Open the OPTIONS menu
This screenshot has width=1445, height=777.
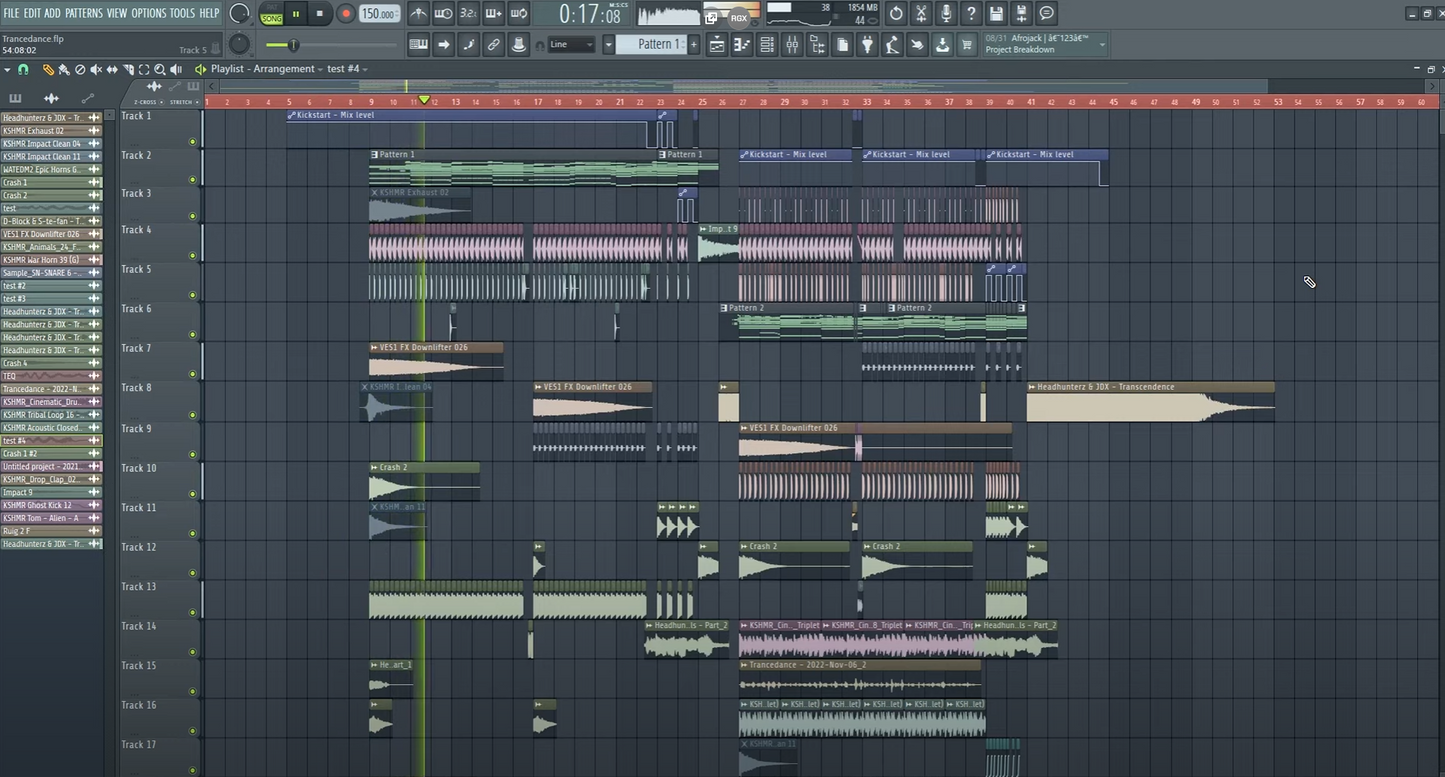pyautogui.click(x=148, y=13)
